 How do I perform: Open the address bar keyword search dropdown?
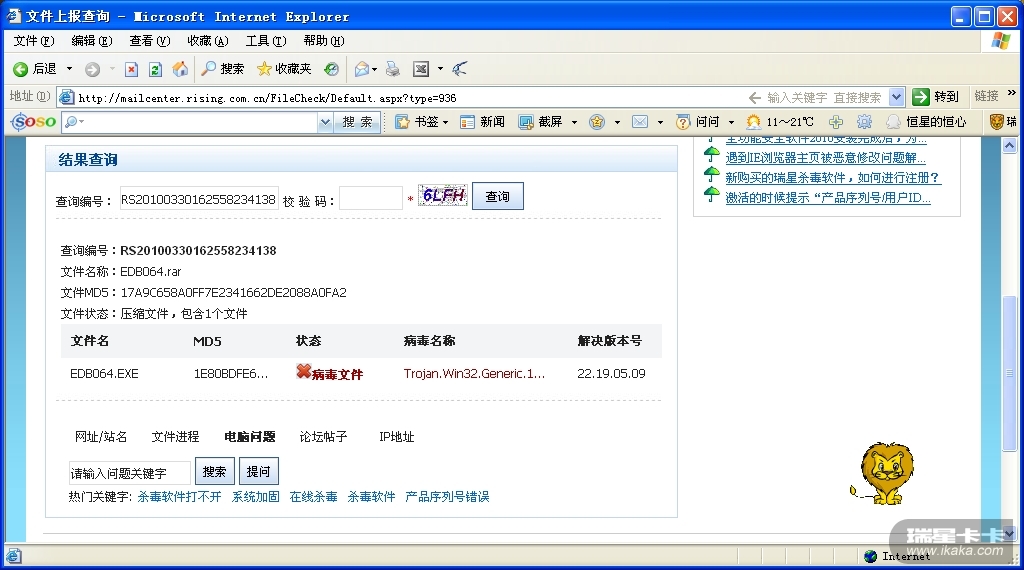[897, 97]
